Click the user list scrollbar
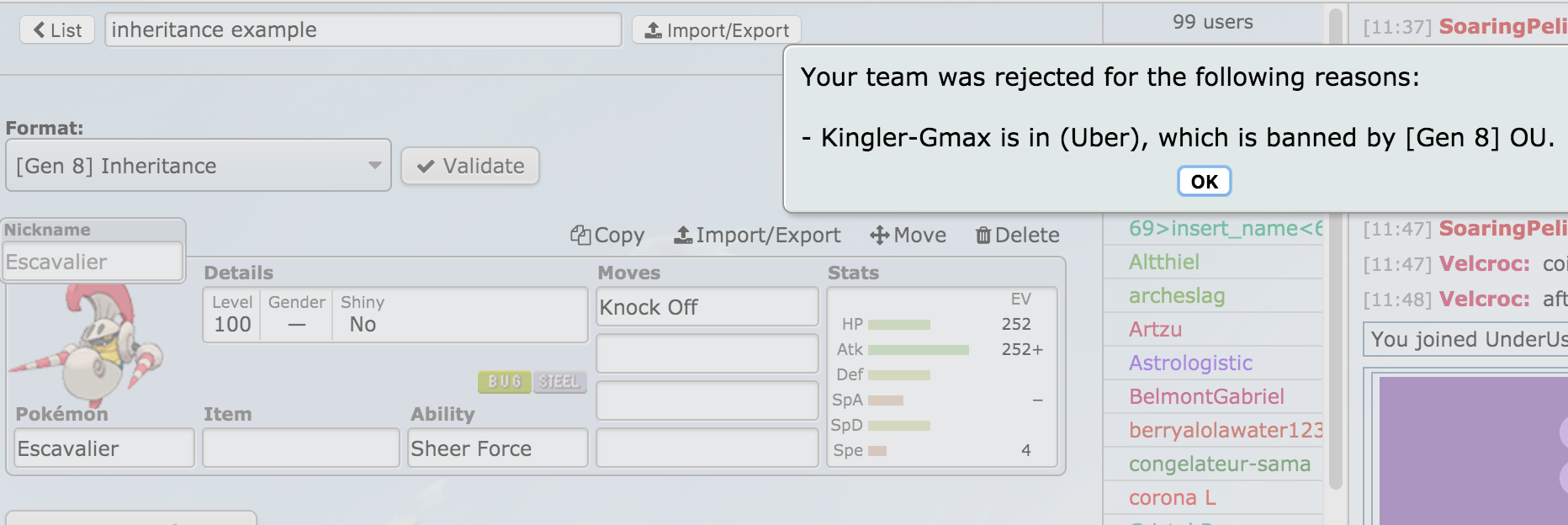Viewport: 1568px width, 525px height. (1335, 252)
